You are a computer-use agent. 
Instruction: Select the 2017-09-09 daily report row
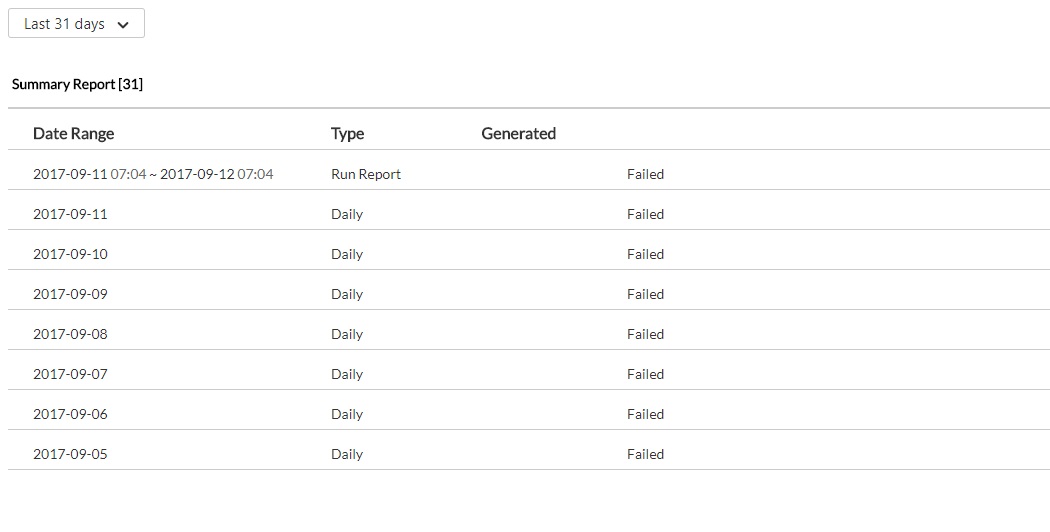click(70, 294)
